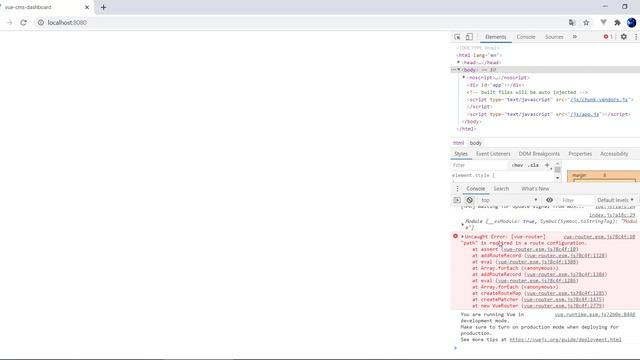Reload the page with refresh icon
This screenshot has width=640, height=360.
23,22
